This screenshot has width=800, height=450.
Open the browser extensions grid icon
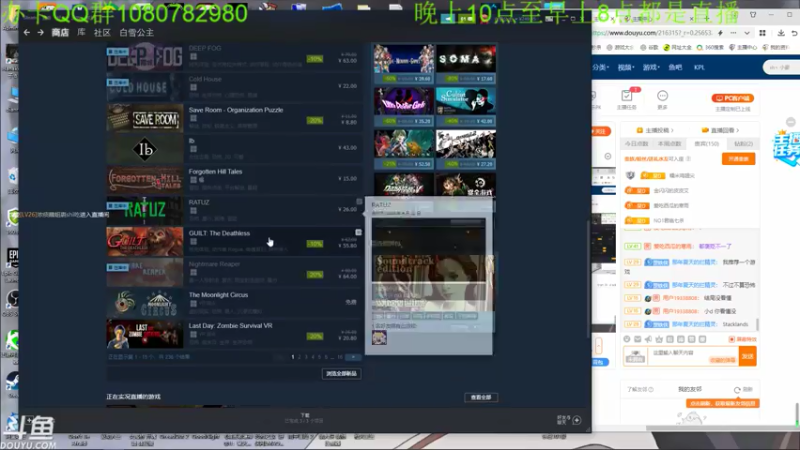(x=762, y=33)
